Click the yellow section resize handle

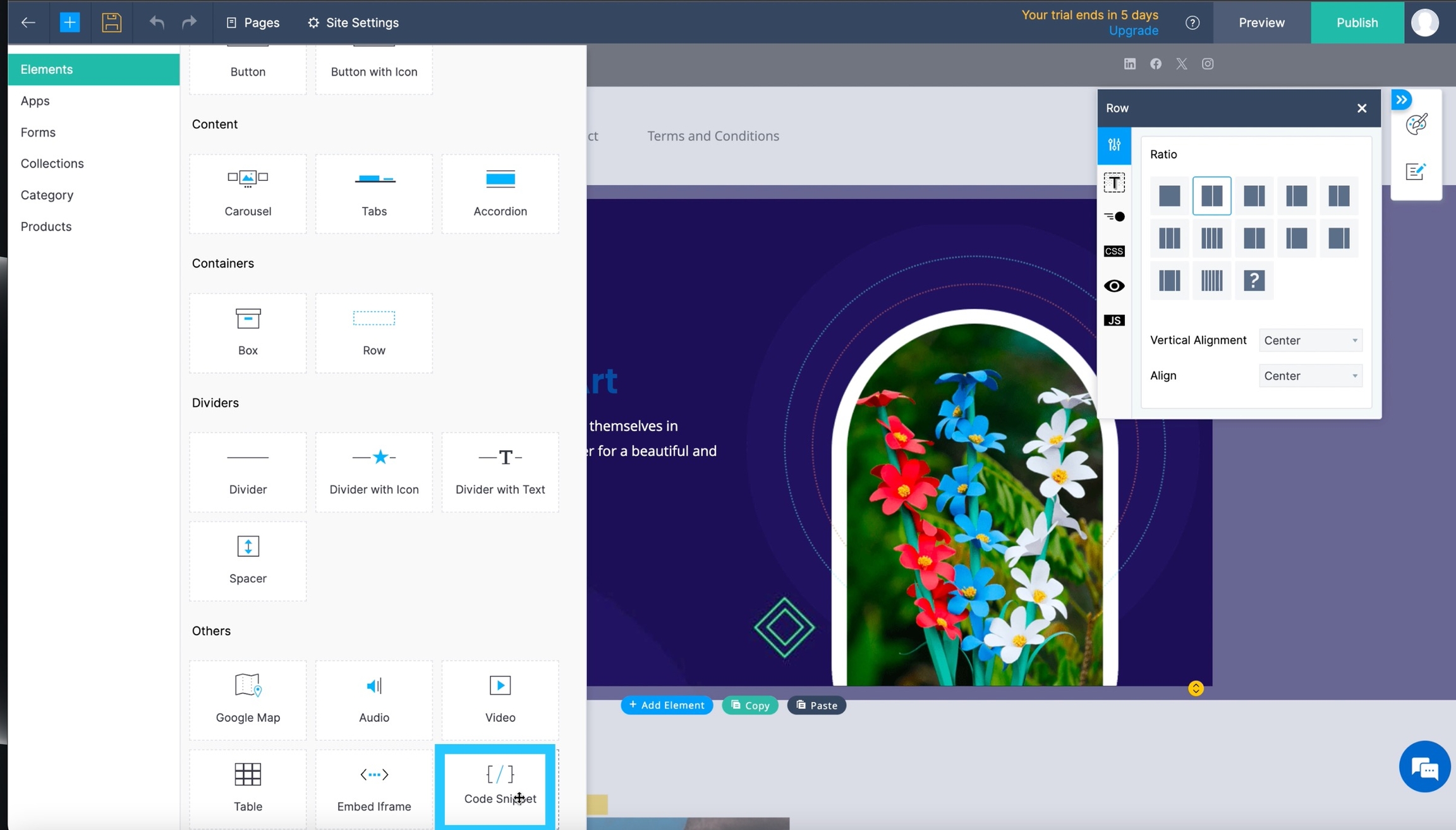pyautogui.click(x=1195, y=688)
